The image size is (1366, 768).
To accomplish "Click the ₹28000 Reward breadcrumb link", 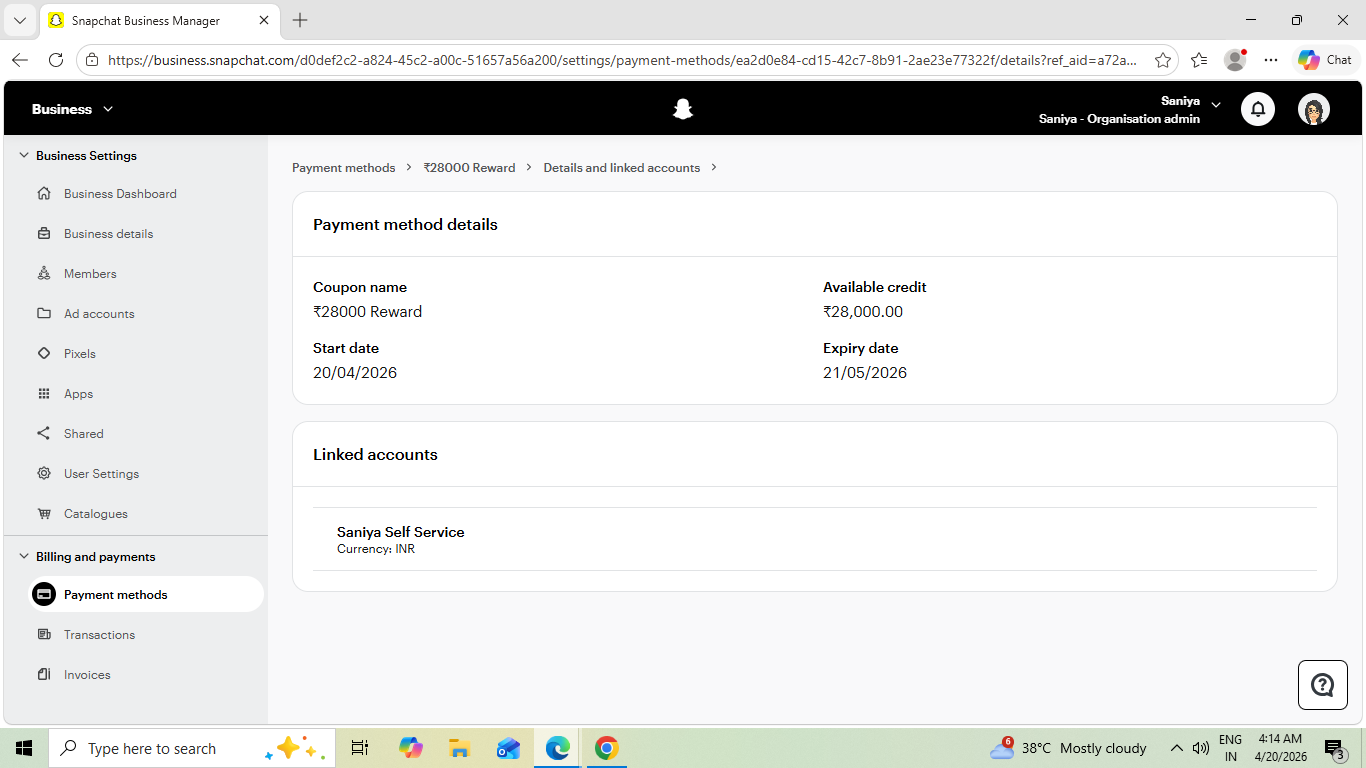I will [x=469, y=167].
